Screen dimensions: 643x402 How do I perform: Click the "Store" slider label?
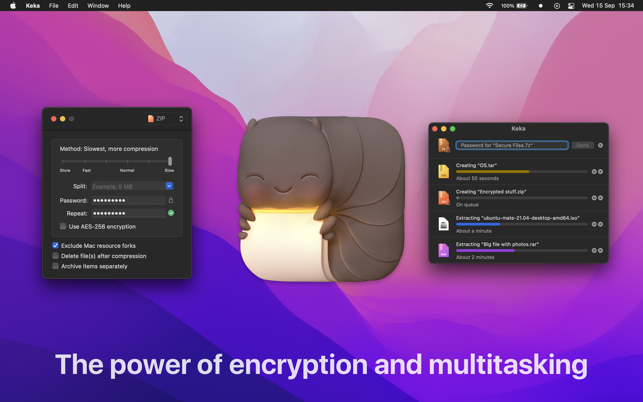tap(65, 170)
